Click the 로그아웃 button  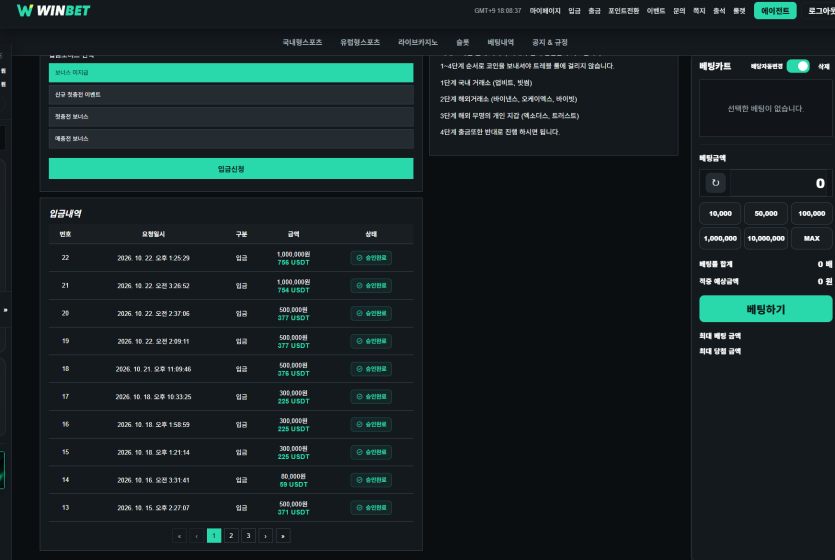tap(820, 11)
